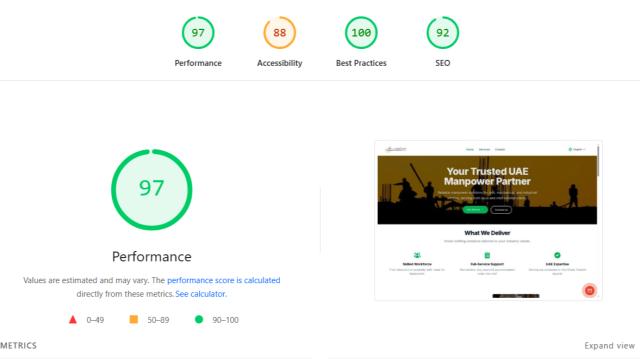
Task: Click the Performance score gauge showing 97
Action: pos(198,33)
